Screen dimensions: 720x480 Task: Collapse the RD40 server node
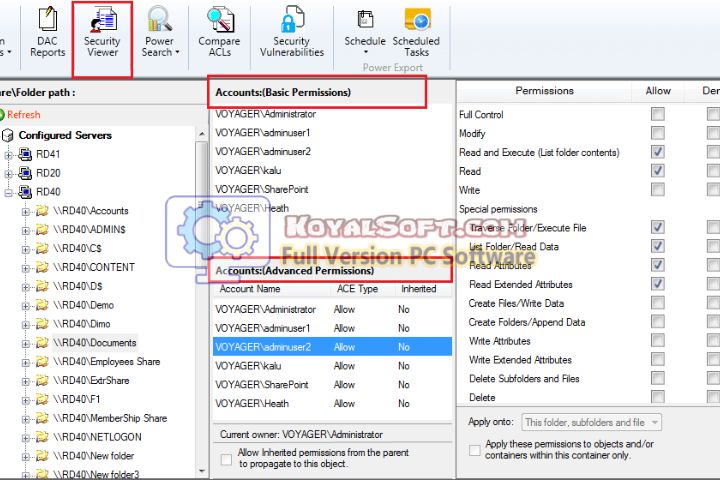[8, 193]
